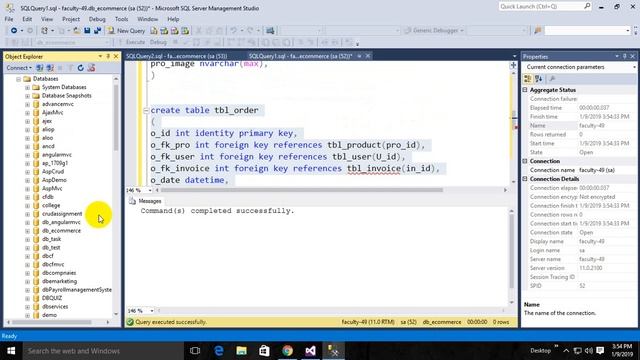Launch Microsoft Edge from the taskbar
This screenshot has height=360, width=640.
tap(219, 351)
